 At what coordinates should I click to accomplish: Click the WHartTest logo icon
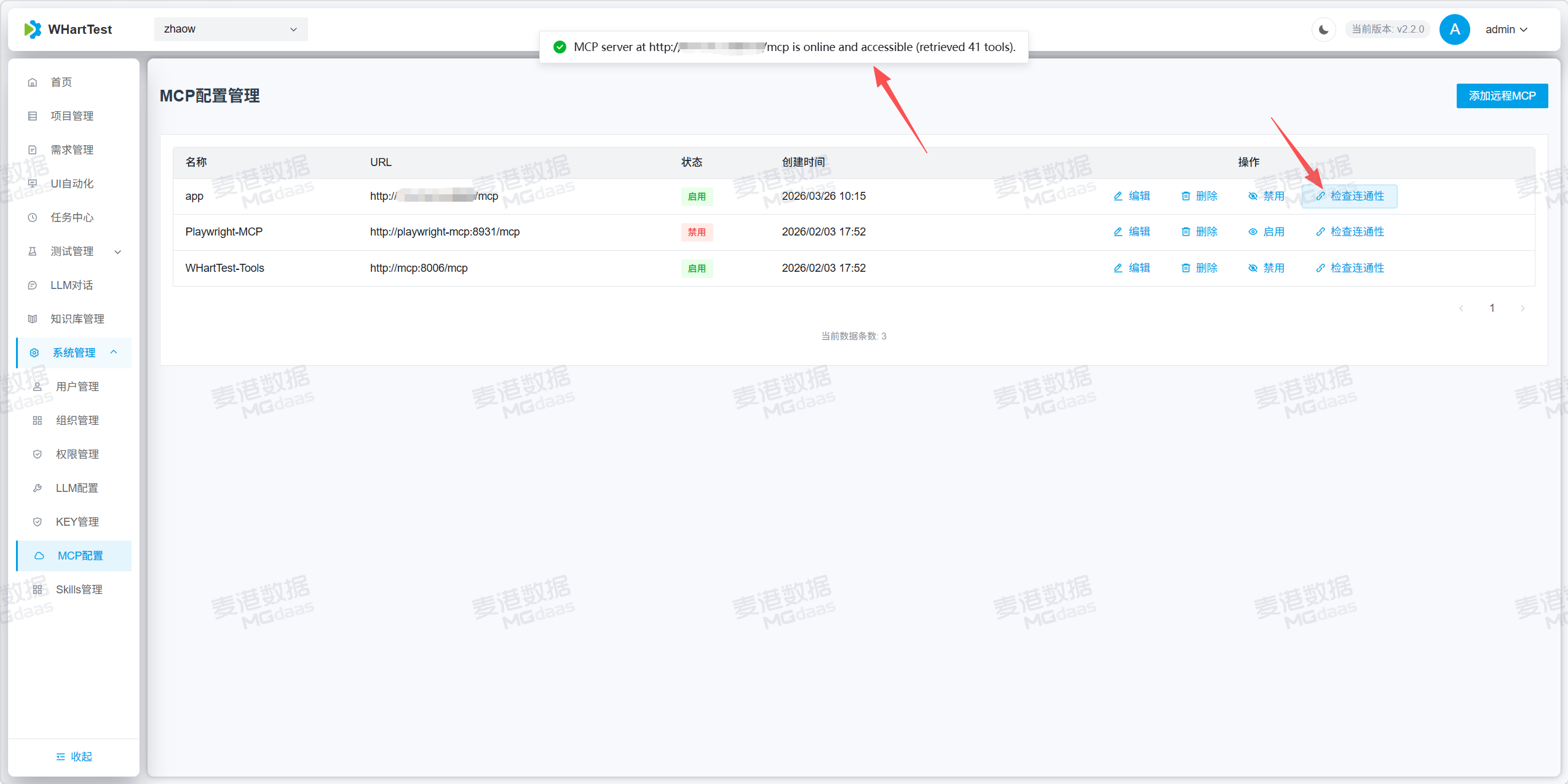(x=33, y=29)
